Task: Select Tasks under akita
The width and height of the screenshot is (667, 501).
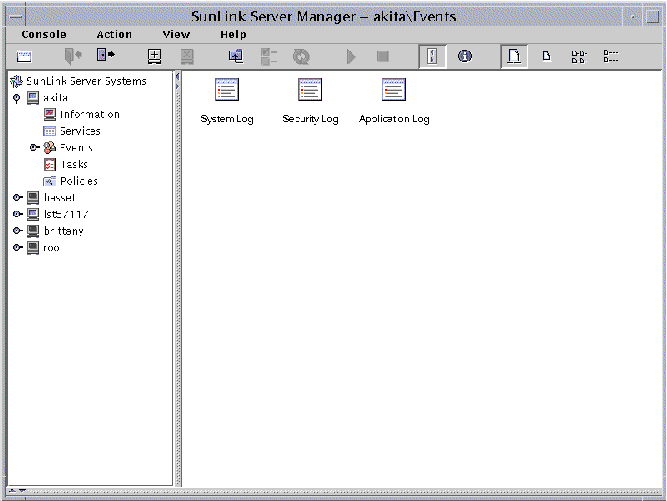Action: point(74,164)
